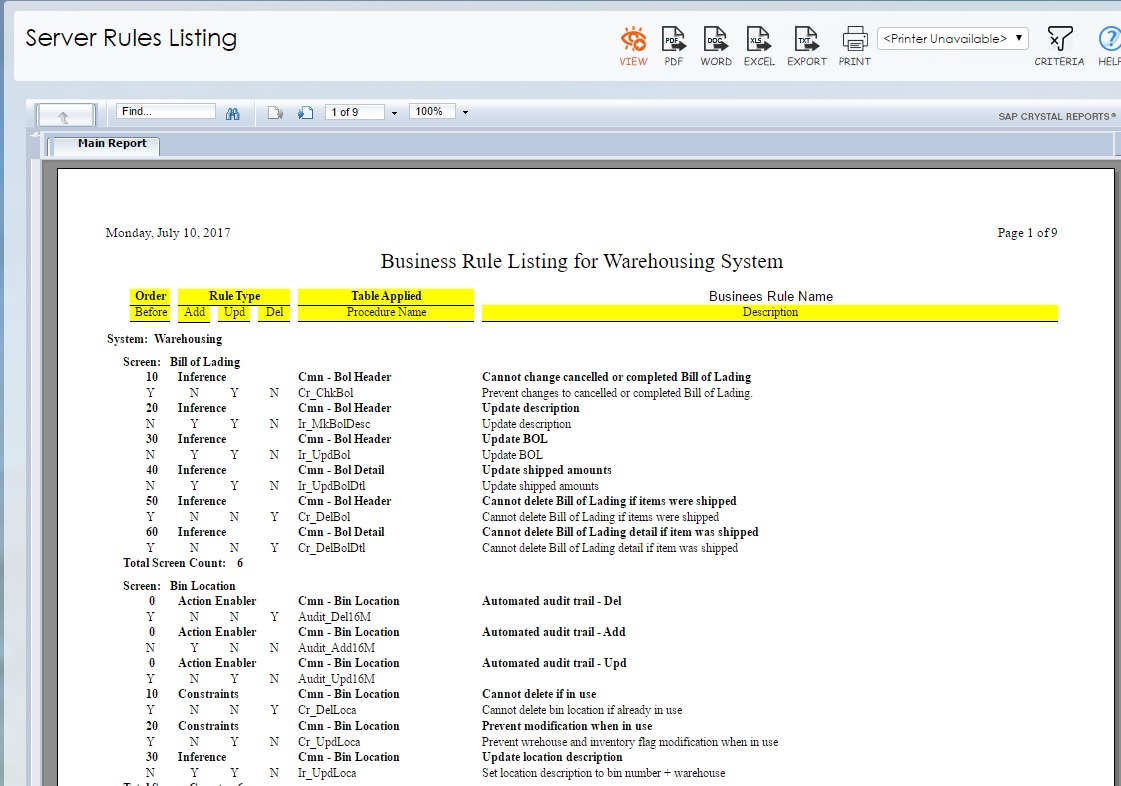Click Screen: Bill of Lading heading

(182, 362)
